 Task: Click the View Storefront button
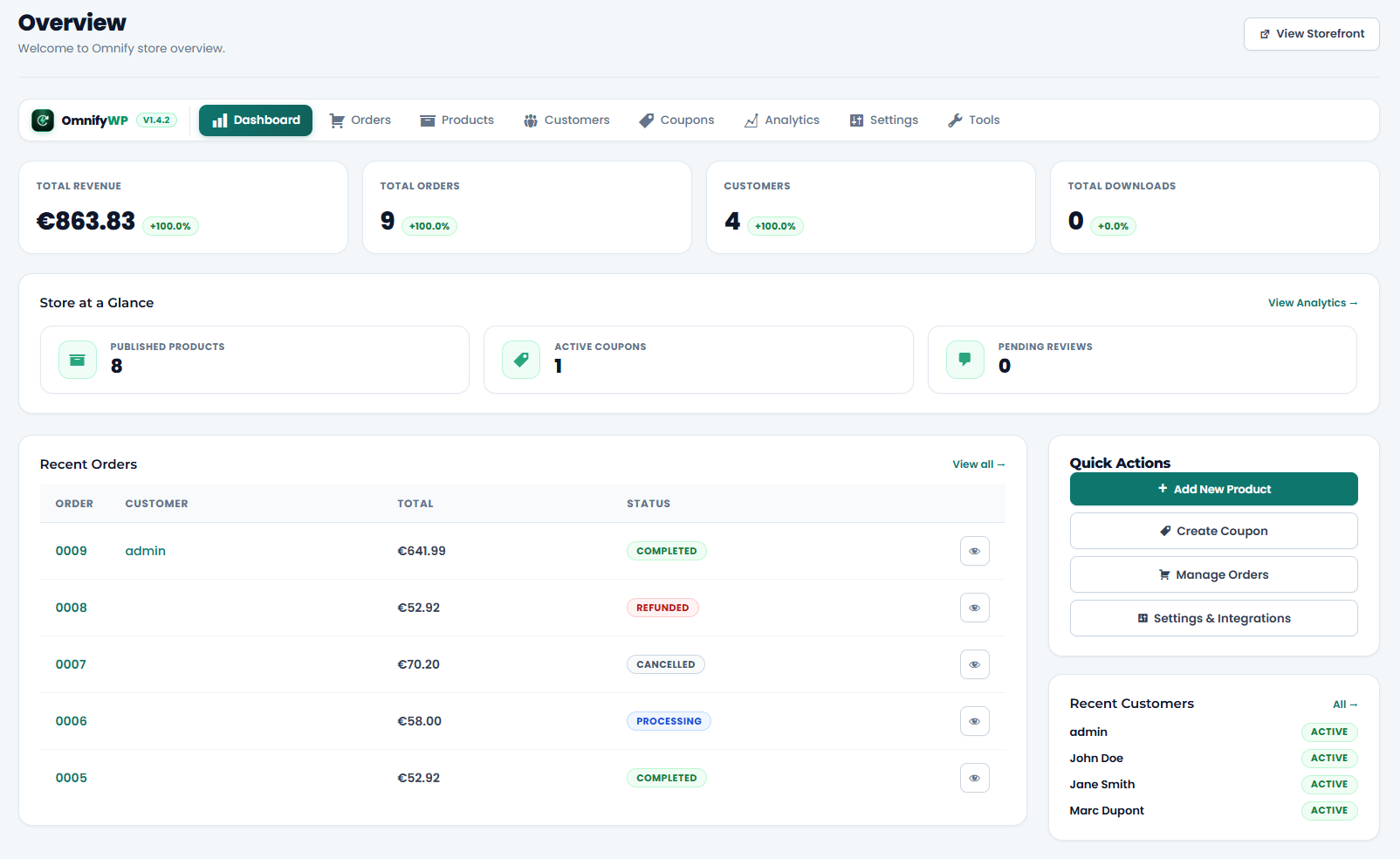coord(1312,34)
